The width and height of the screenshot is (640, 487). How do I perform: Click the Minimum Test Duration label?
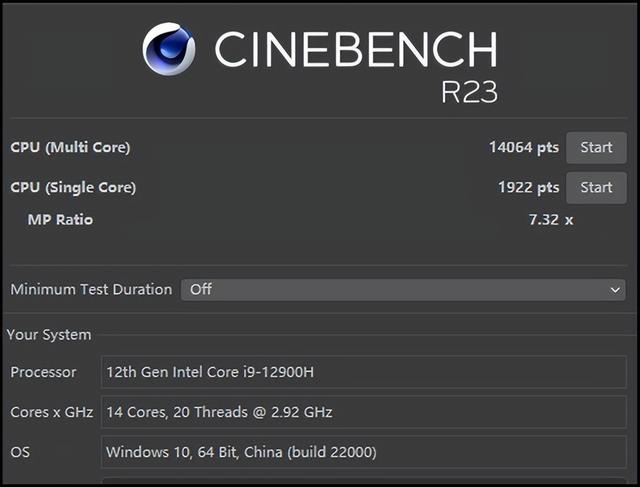tap(91, 289)
